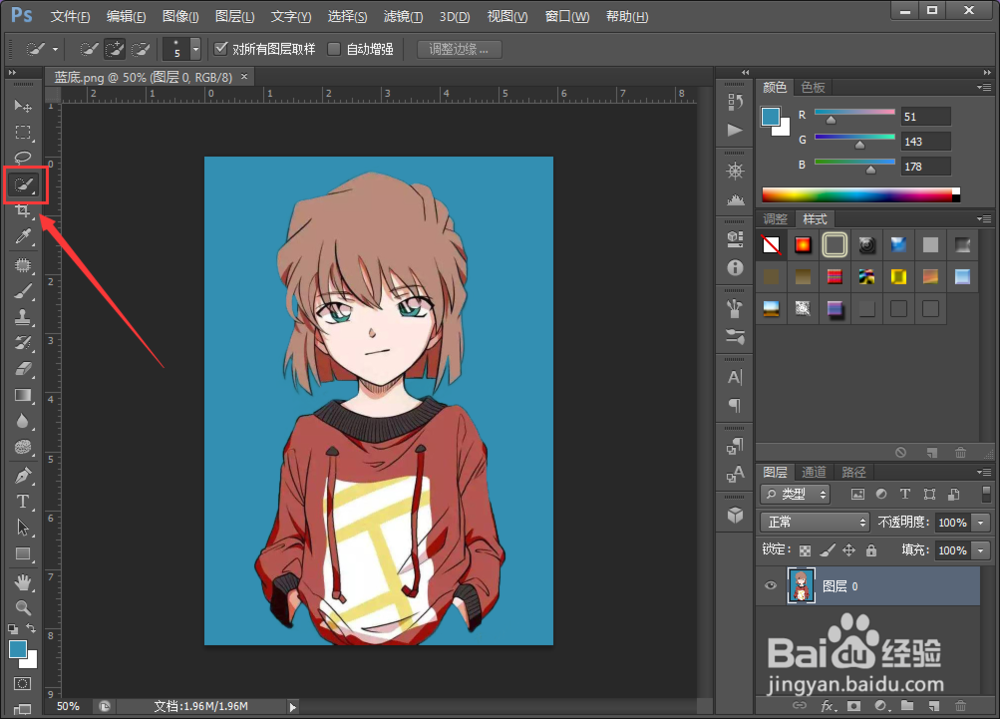Select the Eraser tool

tap(23, 369)
